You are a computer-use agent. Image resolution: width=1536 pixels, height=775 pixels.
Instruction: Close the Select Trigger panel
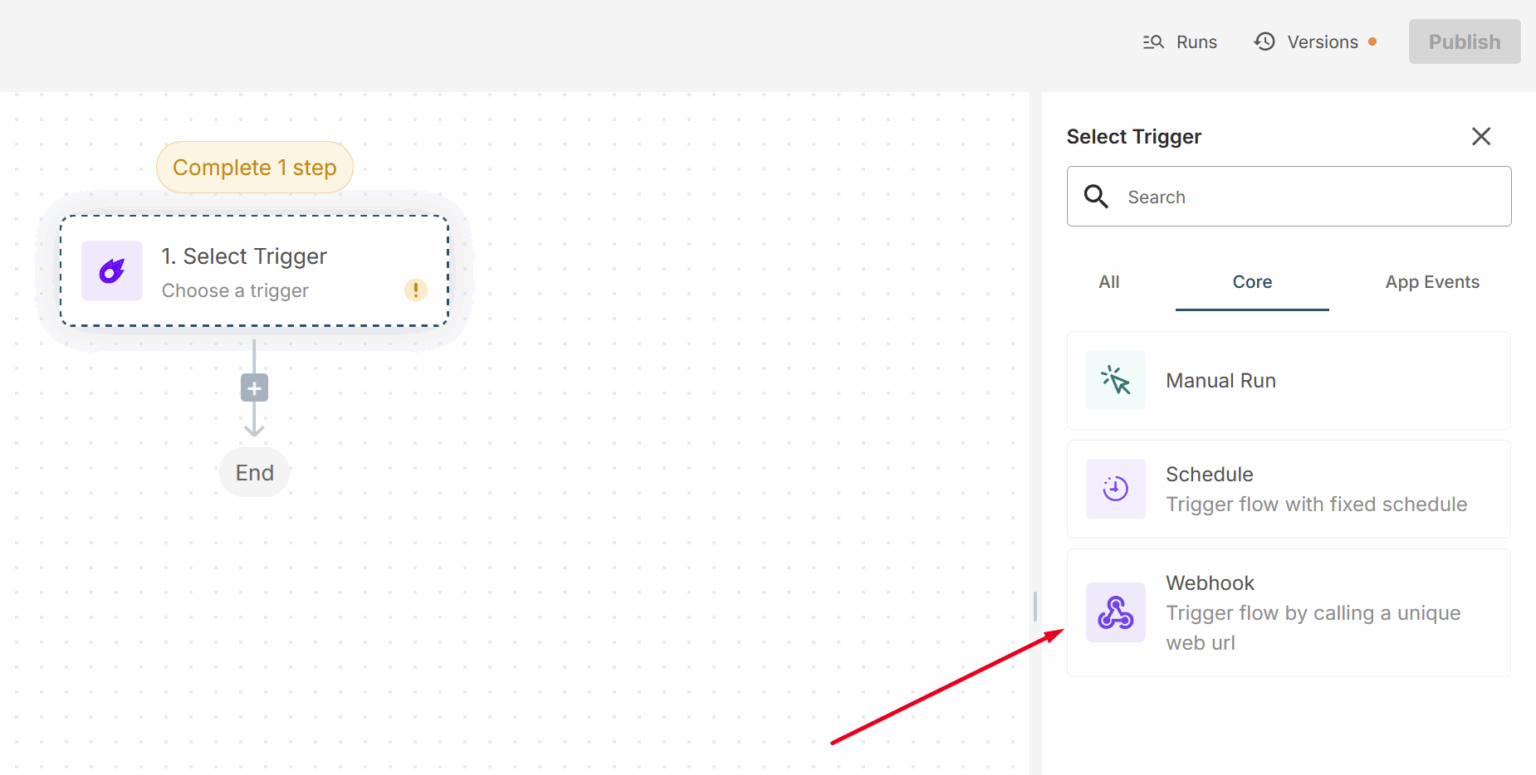(1481, 136)
